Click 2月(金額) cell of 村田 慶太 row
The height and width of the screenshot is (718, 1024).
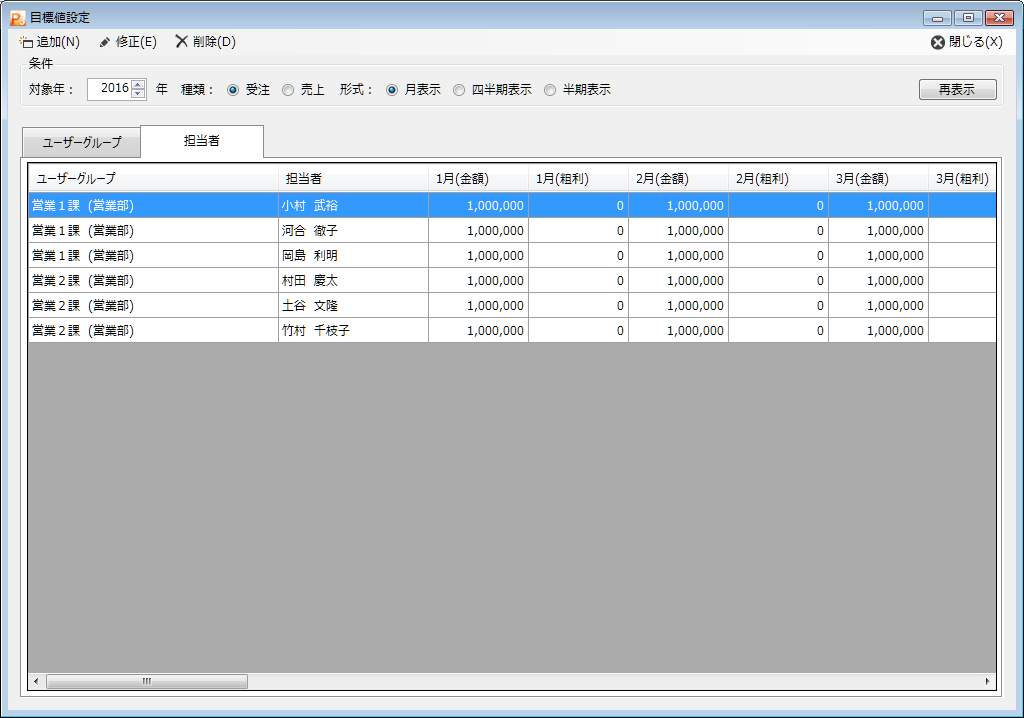pyautogui.click(x=679, y=280)
